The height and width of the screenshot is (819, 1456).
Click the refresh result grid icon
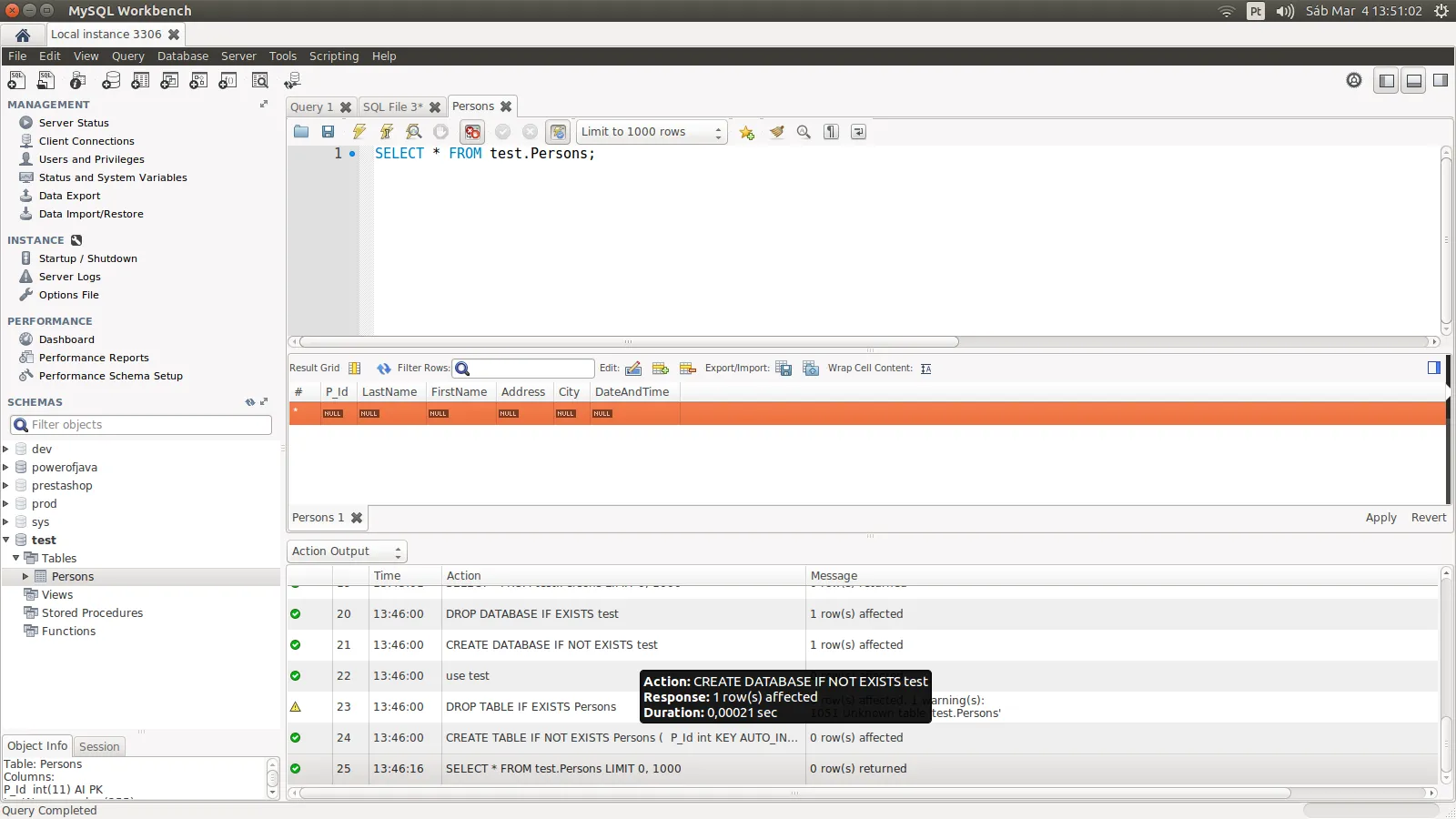[x=383, y=369]
